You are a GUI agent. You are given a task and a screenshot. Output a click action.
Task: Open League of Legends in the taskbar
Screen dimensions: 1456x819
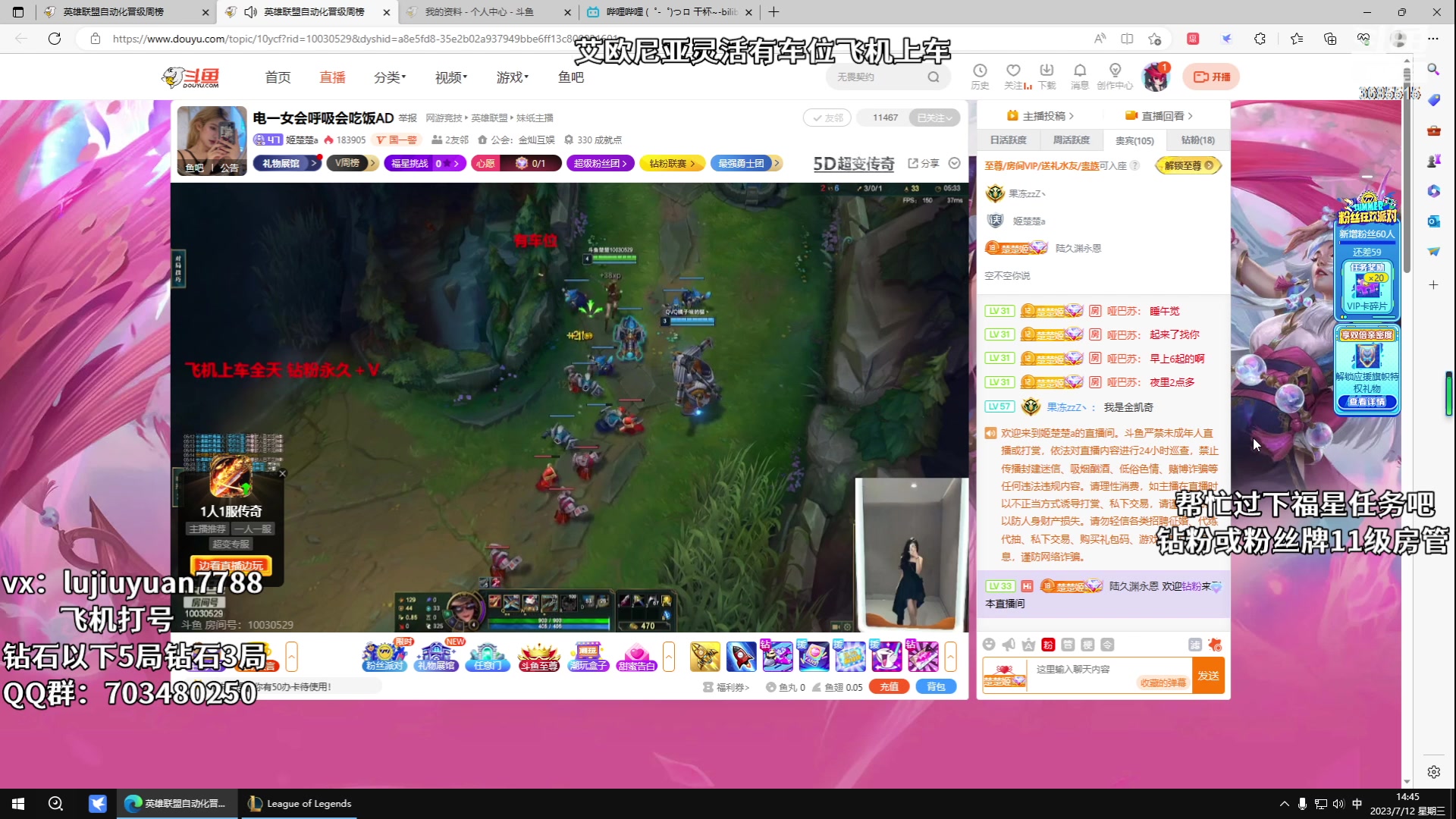[x=300, y=804]
